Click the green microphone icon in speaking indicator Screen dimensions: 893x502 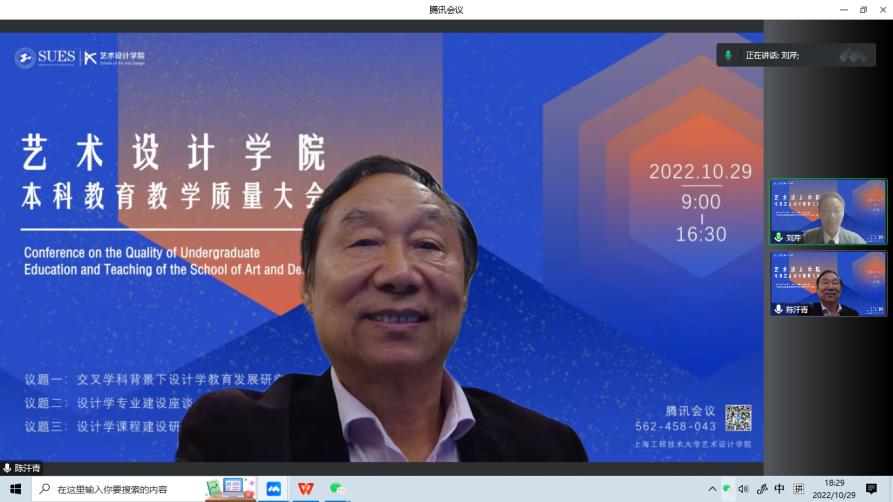(728, 55)
